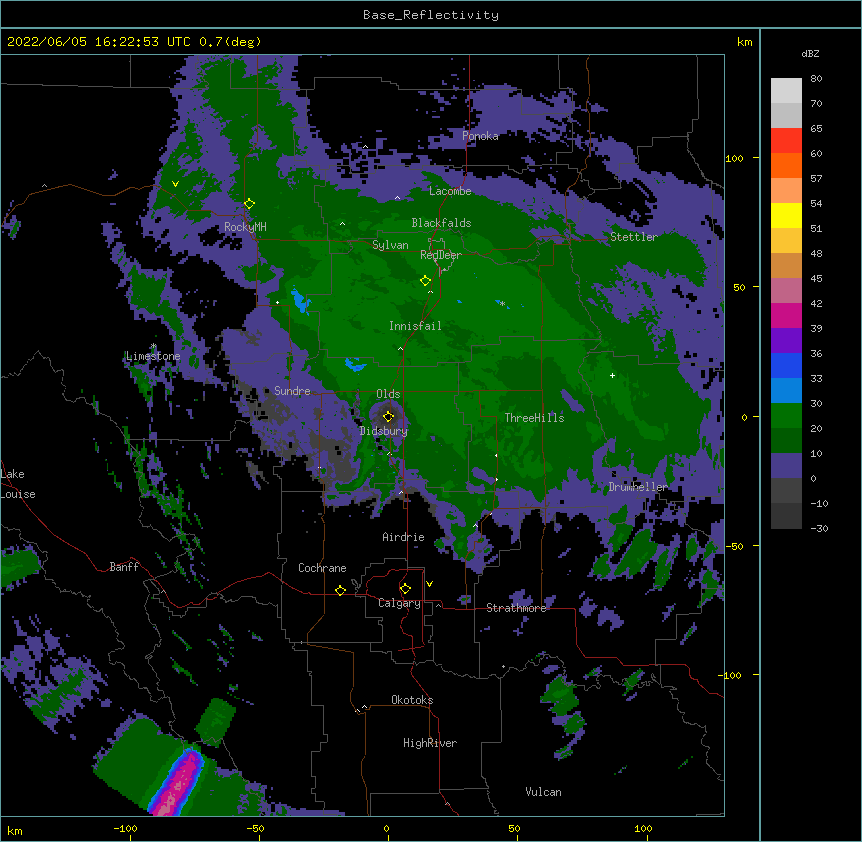Click the Limestone label on the map
The height and width of the screenshot is (842, 862).
click(153, 356)
